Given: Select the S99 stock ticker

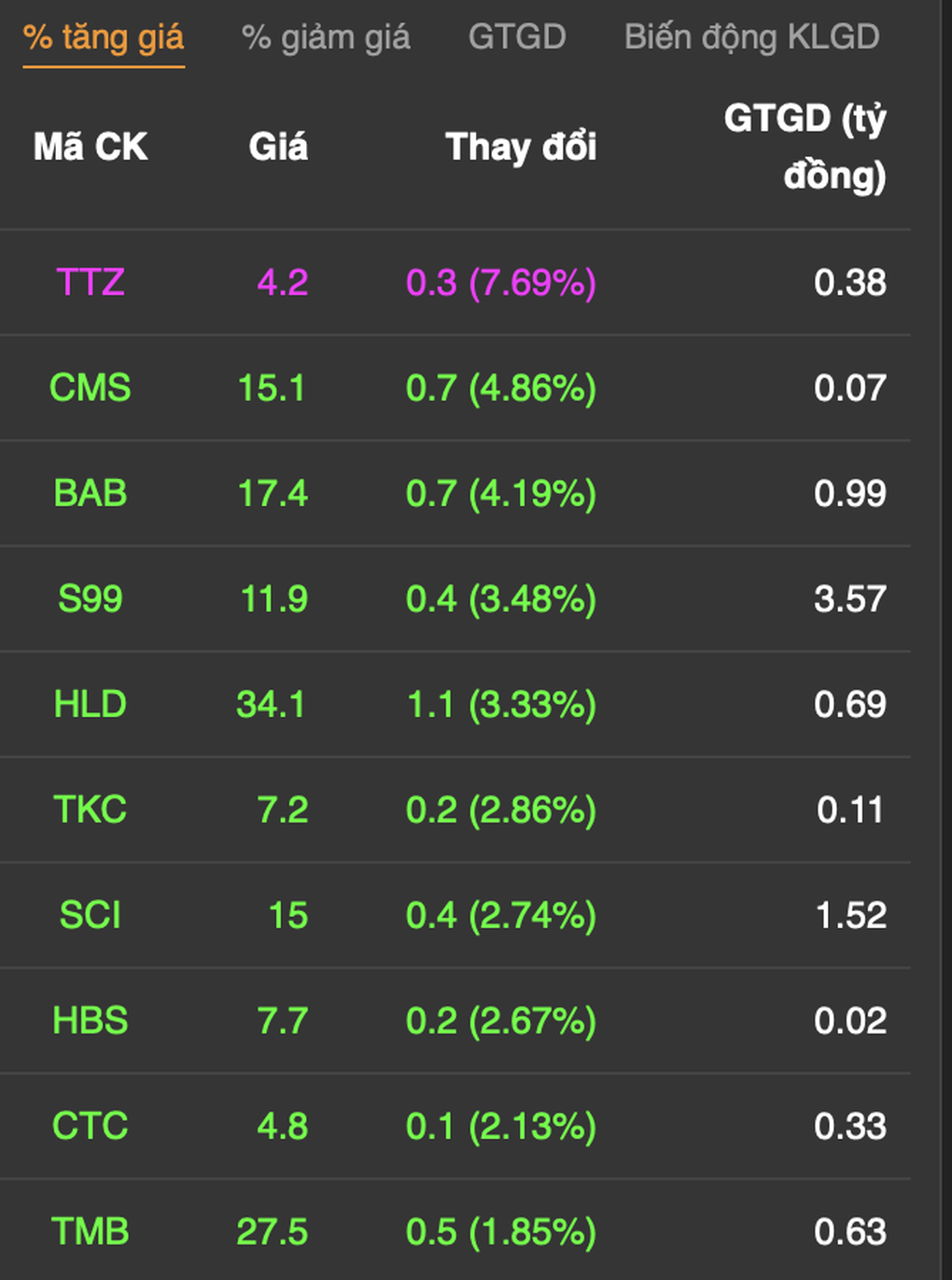Looking at the screenshot, I should pyautogui.click(x=91, y=598).
